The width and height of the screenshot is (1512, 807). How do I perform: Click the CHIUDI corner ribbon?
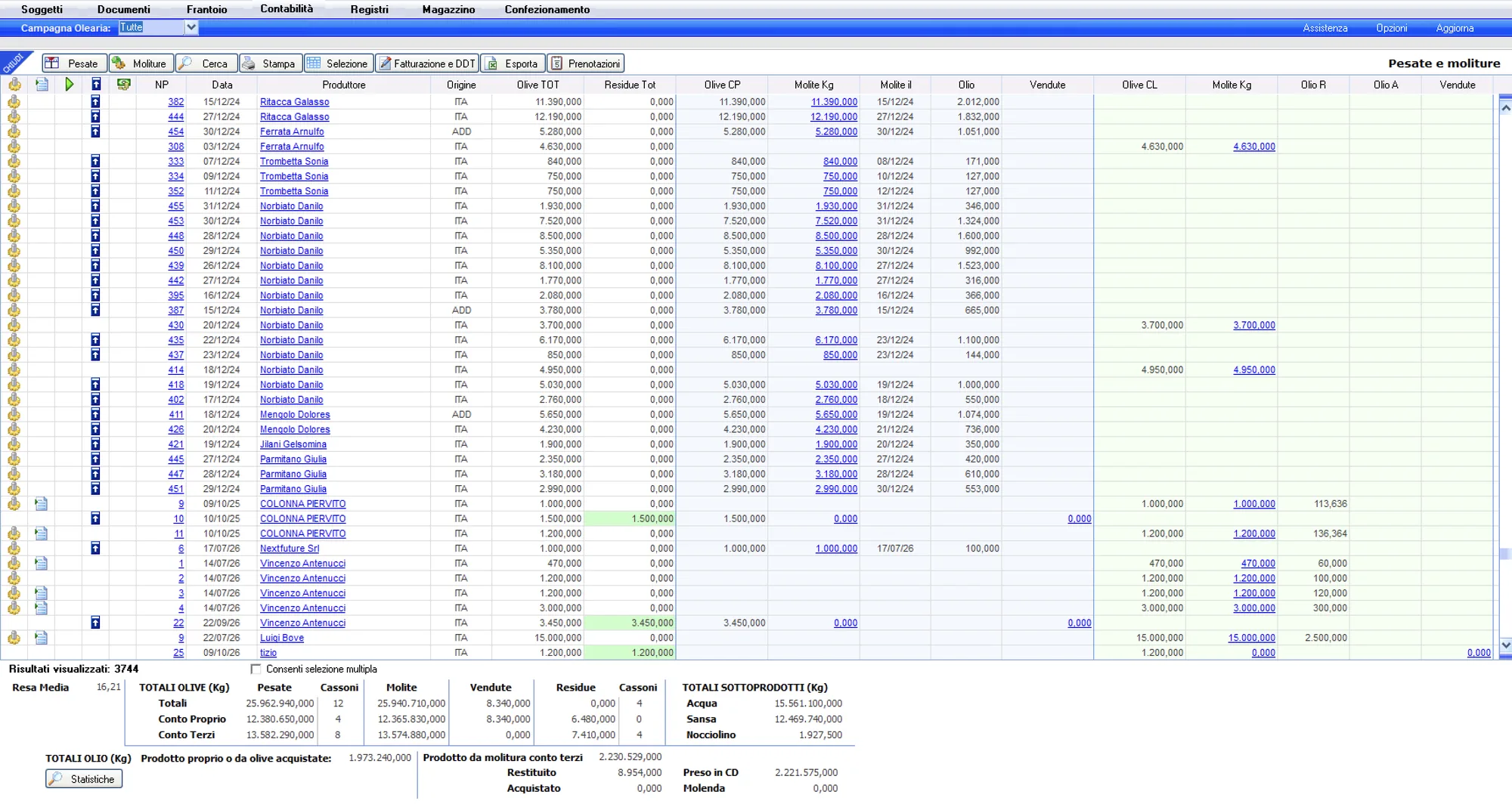point(14,62)
